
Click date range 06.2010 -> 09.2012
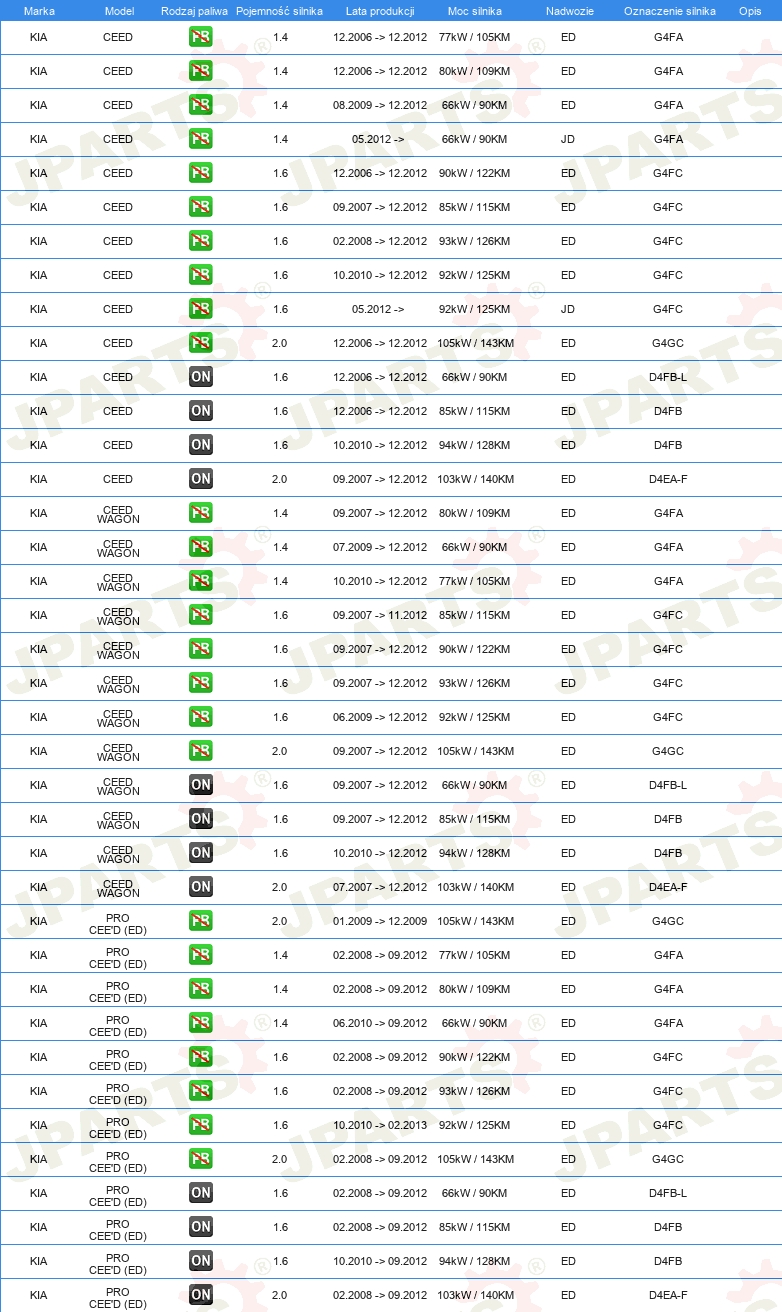pos(380,1023)
